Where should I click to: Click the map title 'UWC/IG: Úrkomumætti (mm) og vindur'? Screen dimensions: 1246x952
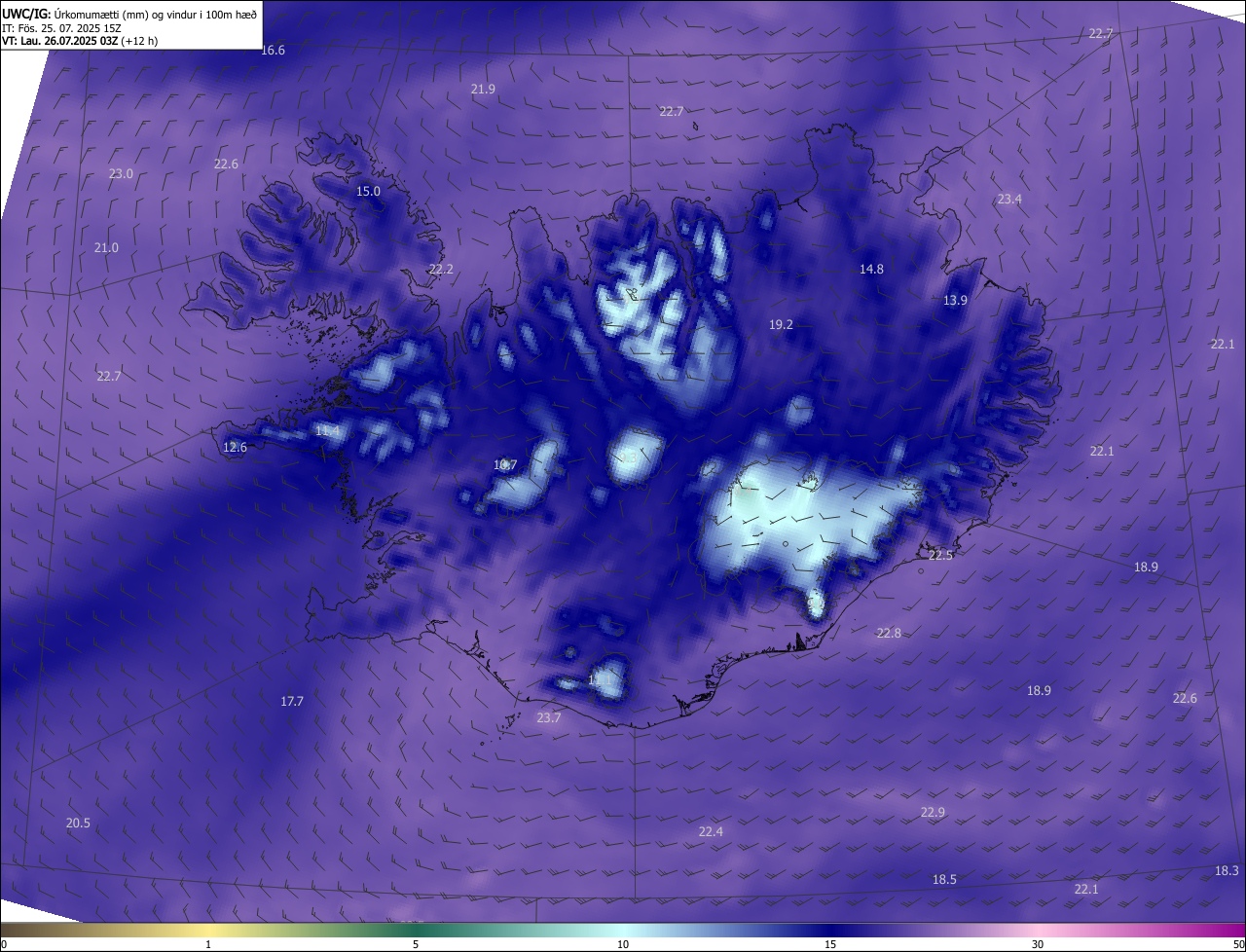click(128, 14)
